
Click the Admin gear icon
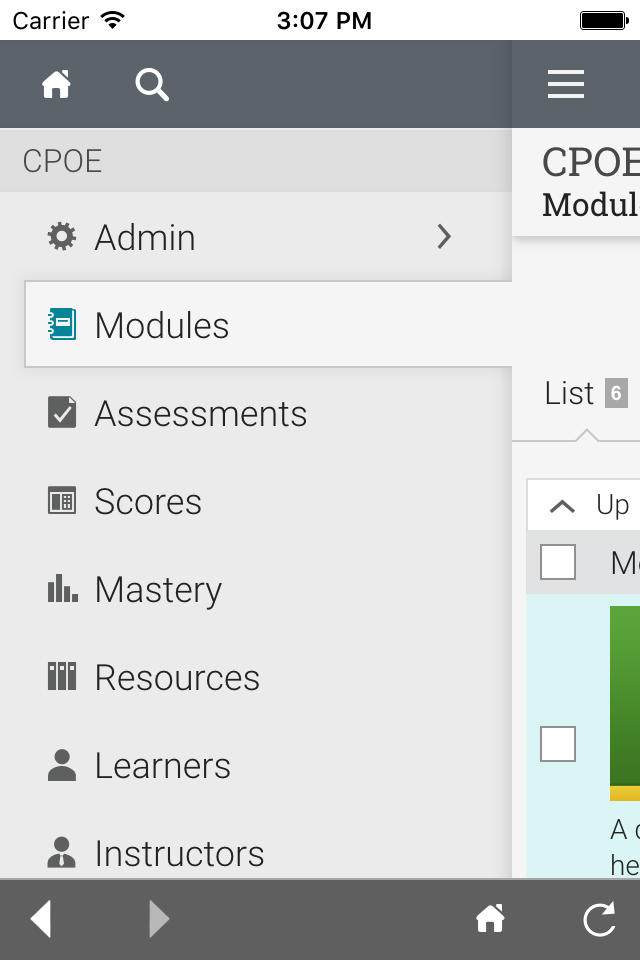click(62, 237)
